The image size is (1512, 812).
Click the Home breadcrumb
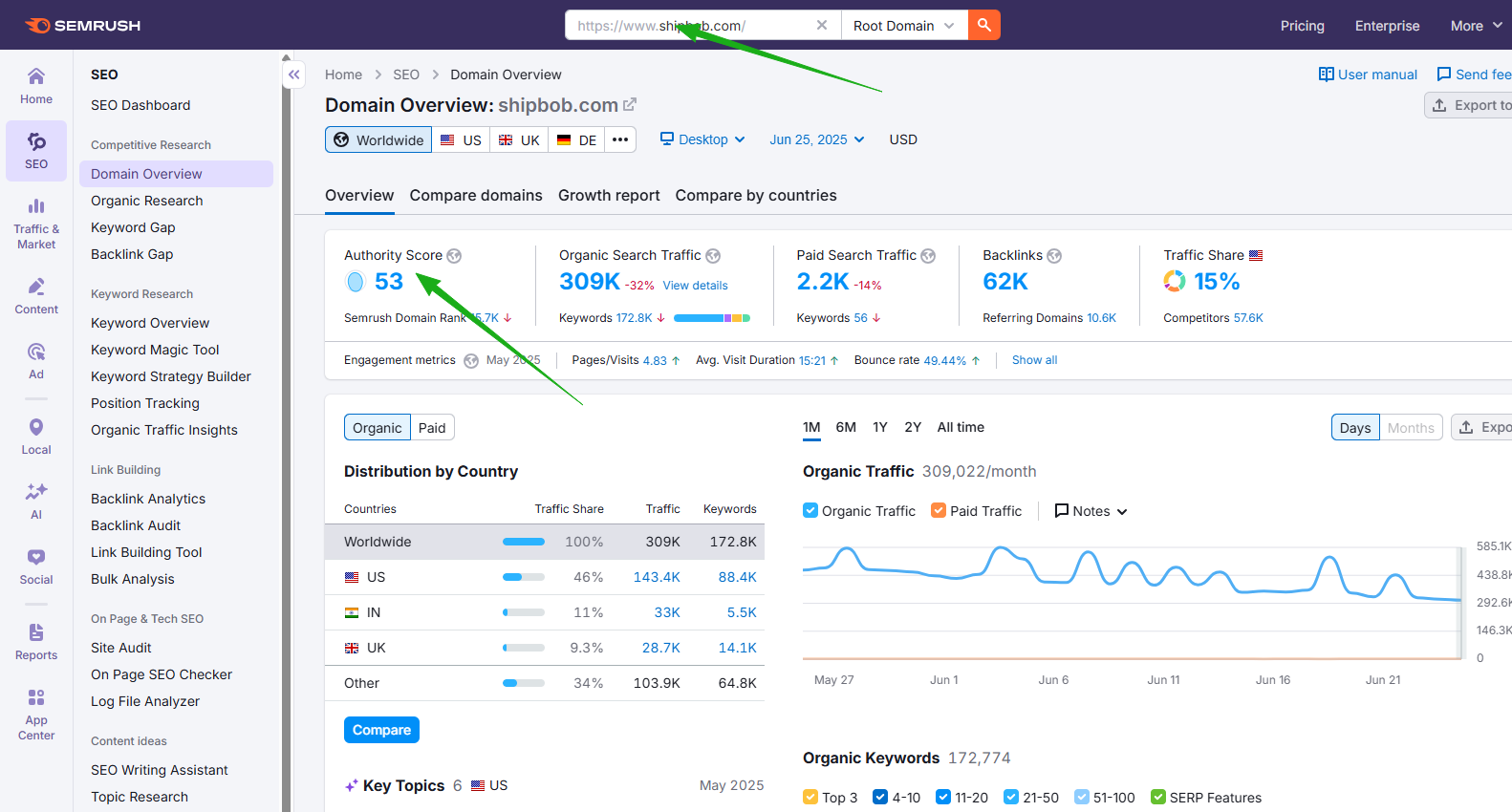click(x=343, y=75)
